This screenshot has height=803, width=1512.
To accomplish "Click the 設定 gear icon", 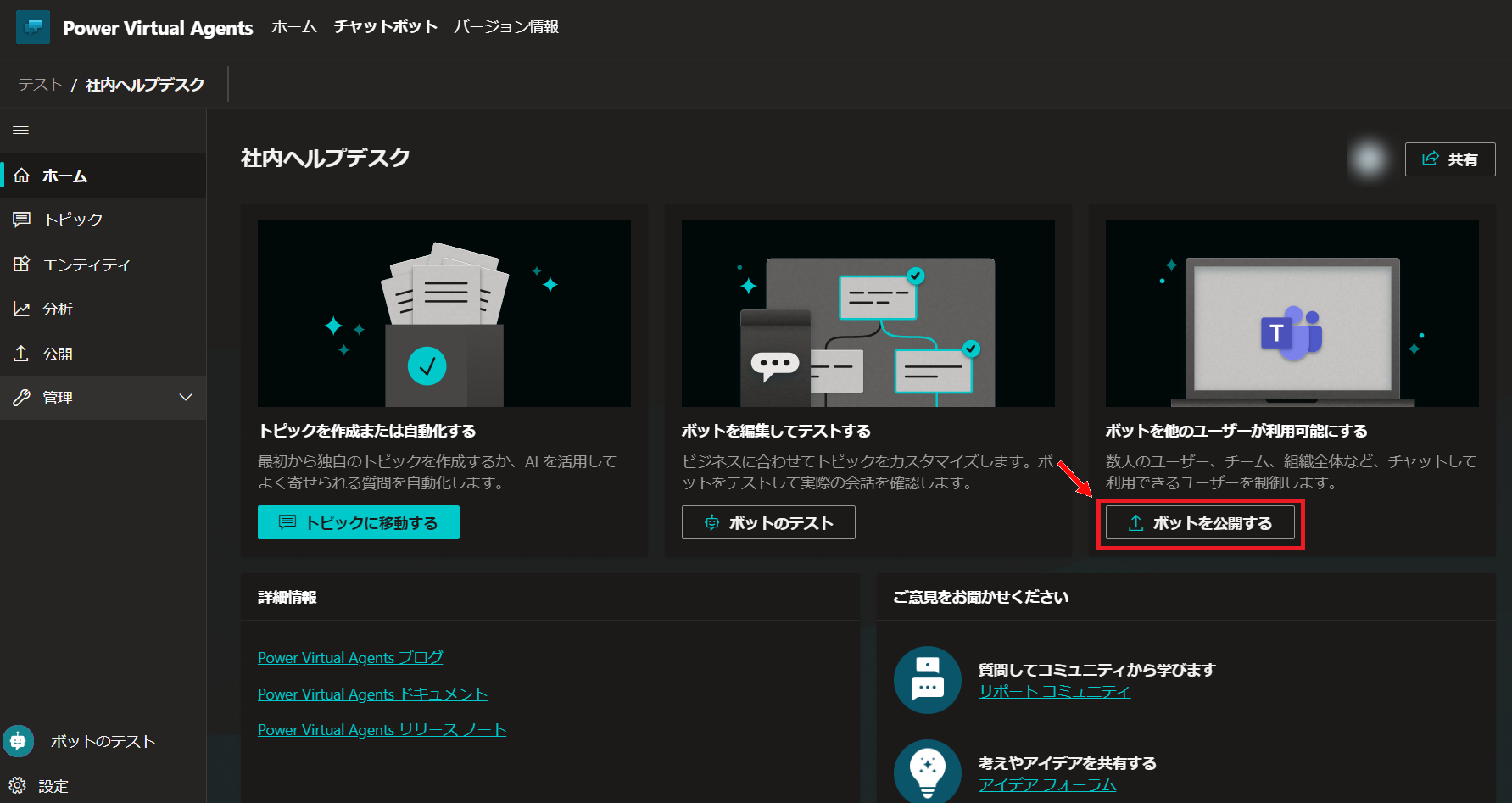I will click(x=18, y=785).
